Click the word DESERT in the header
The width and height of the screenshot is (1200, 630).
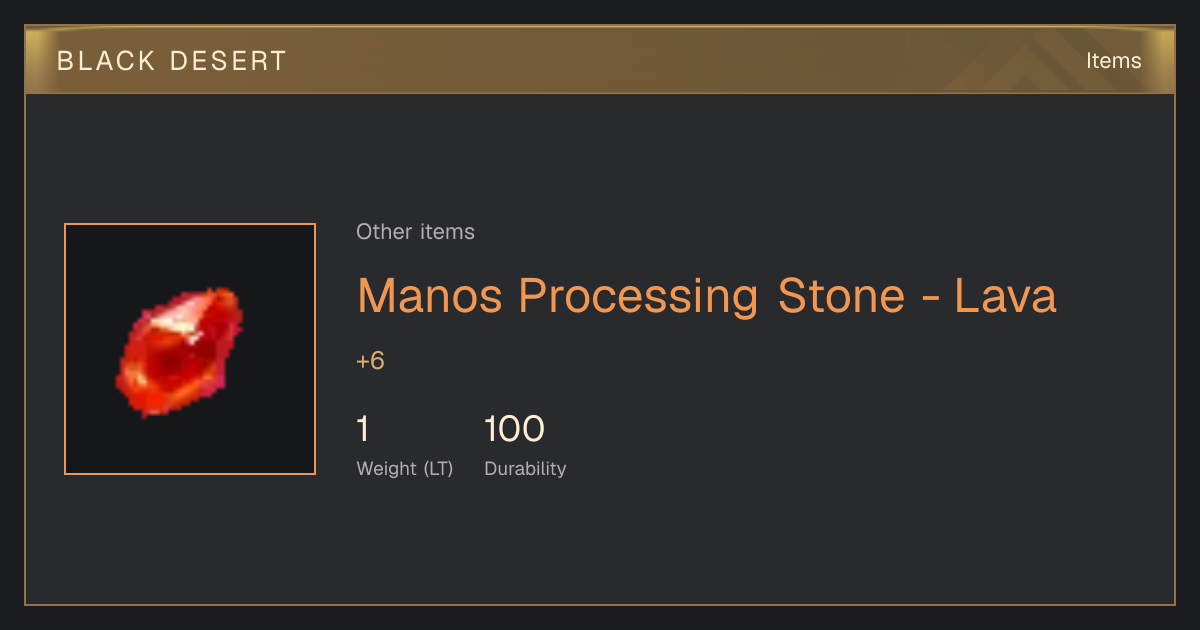(x=229, y=61)
